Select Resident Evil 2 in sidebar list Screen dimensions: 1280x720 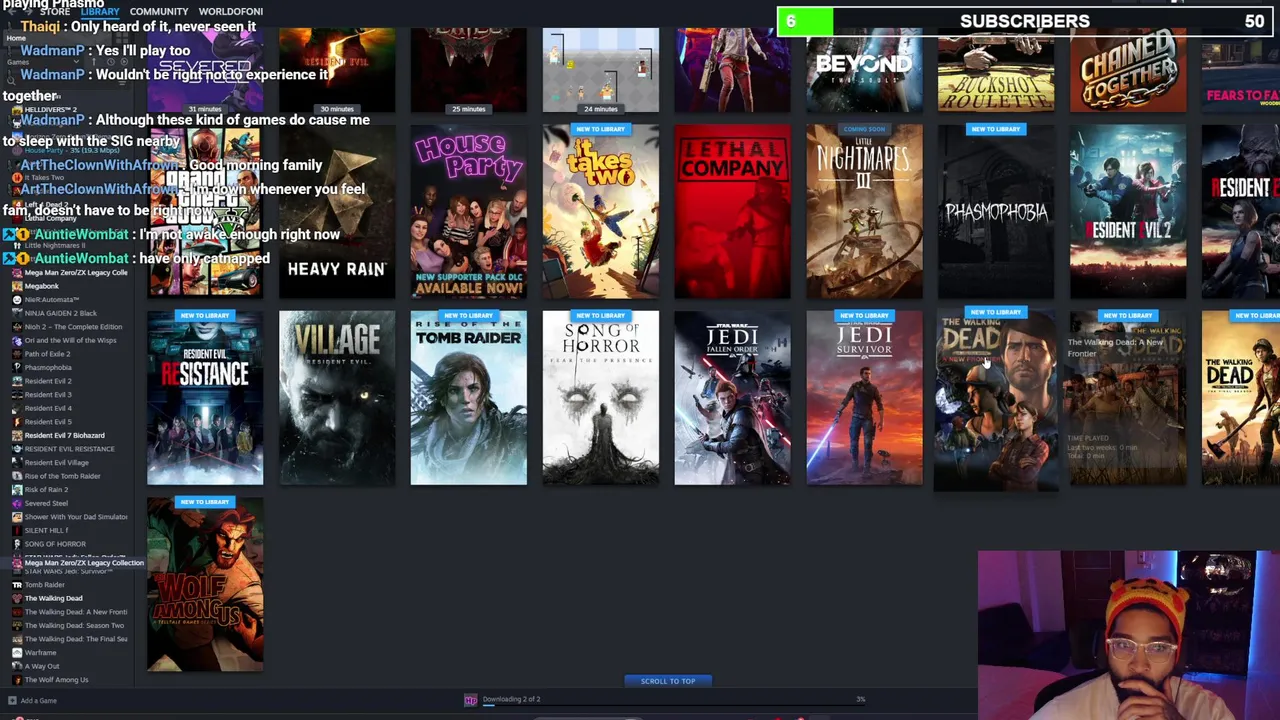(48, 381)
